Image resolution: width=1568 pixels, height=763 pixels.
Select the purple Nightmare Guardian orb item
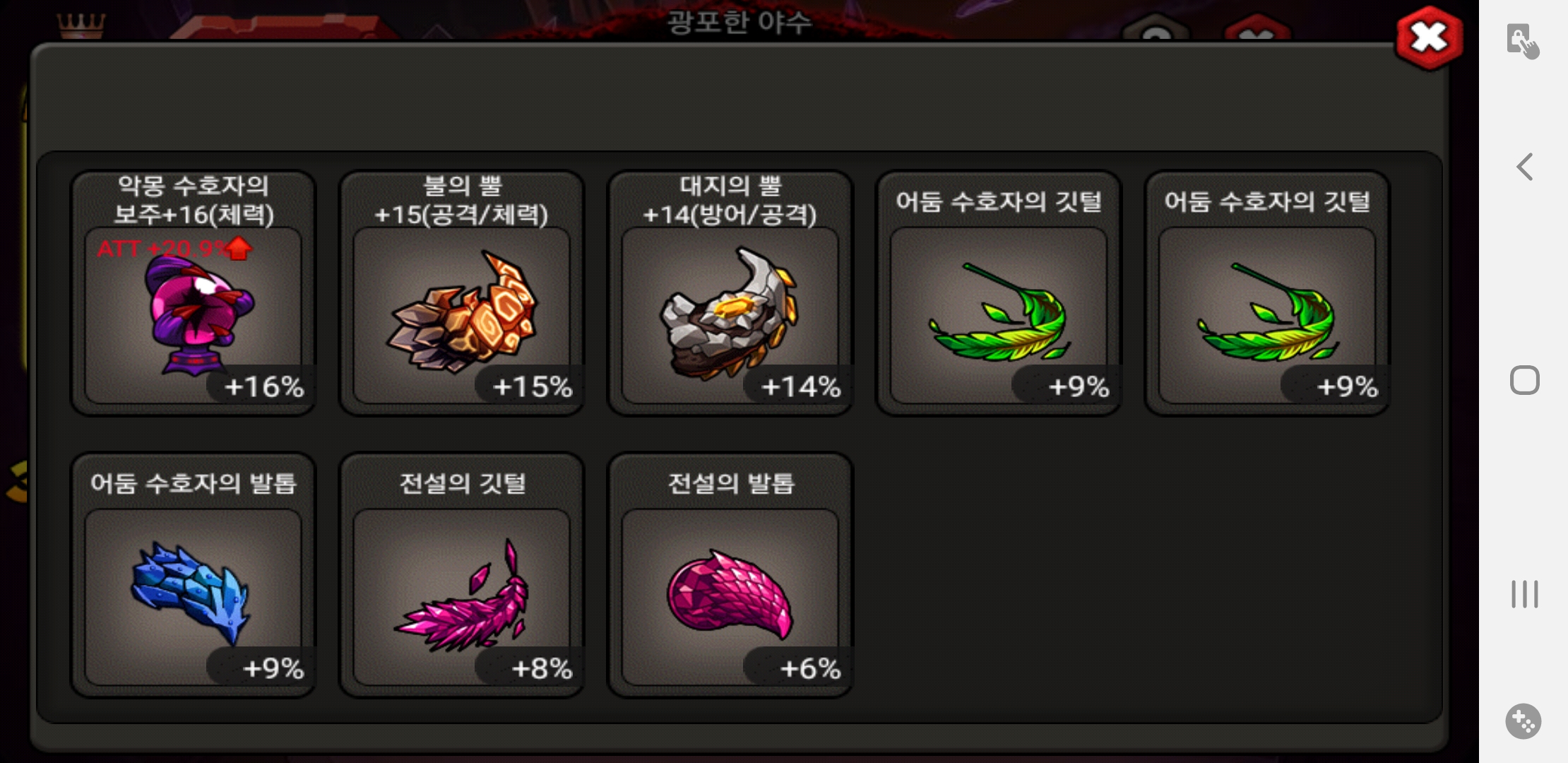pyautogui.click(x=194, y=293)
